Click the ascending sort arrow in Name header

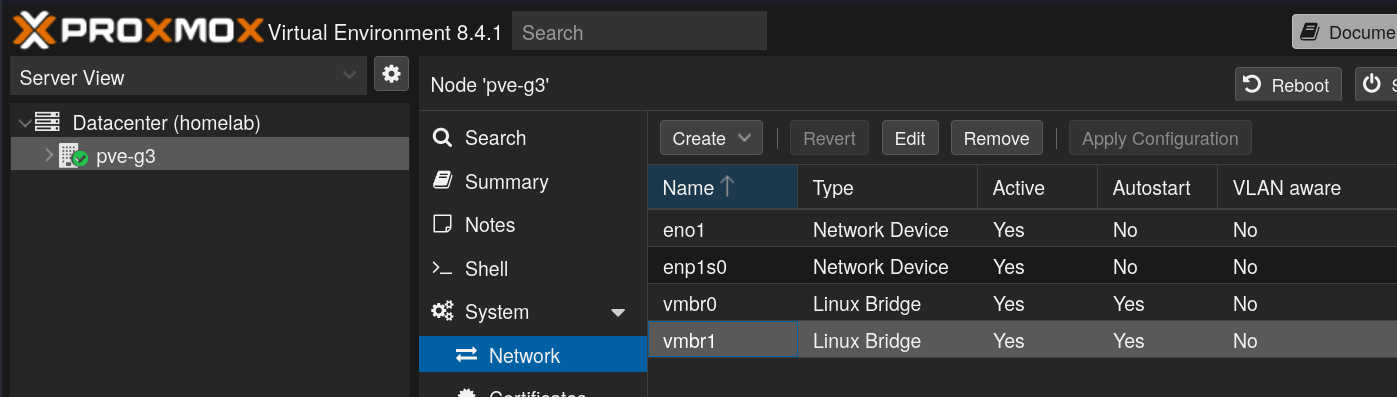pos(727,186)
